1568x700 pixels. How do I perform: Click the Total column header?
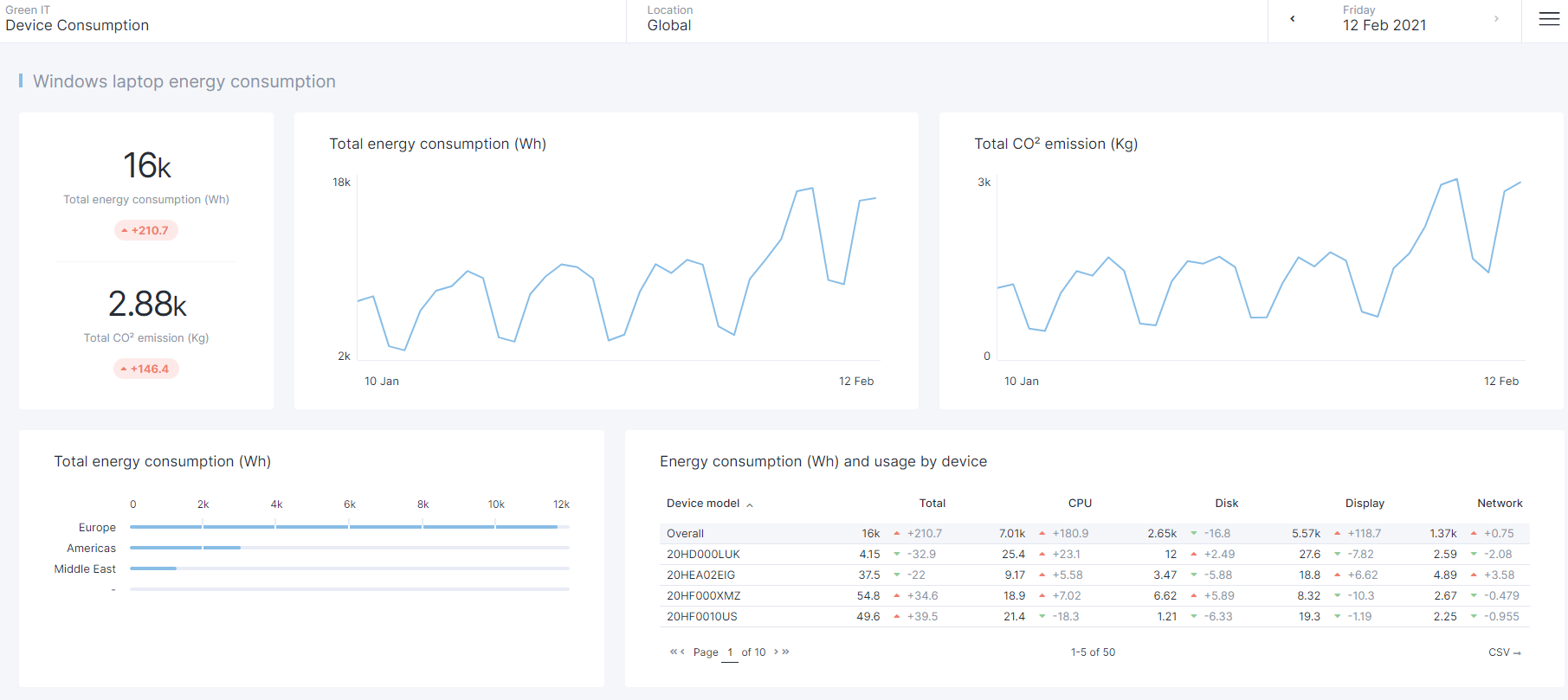pos(932,504)
